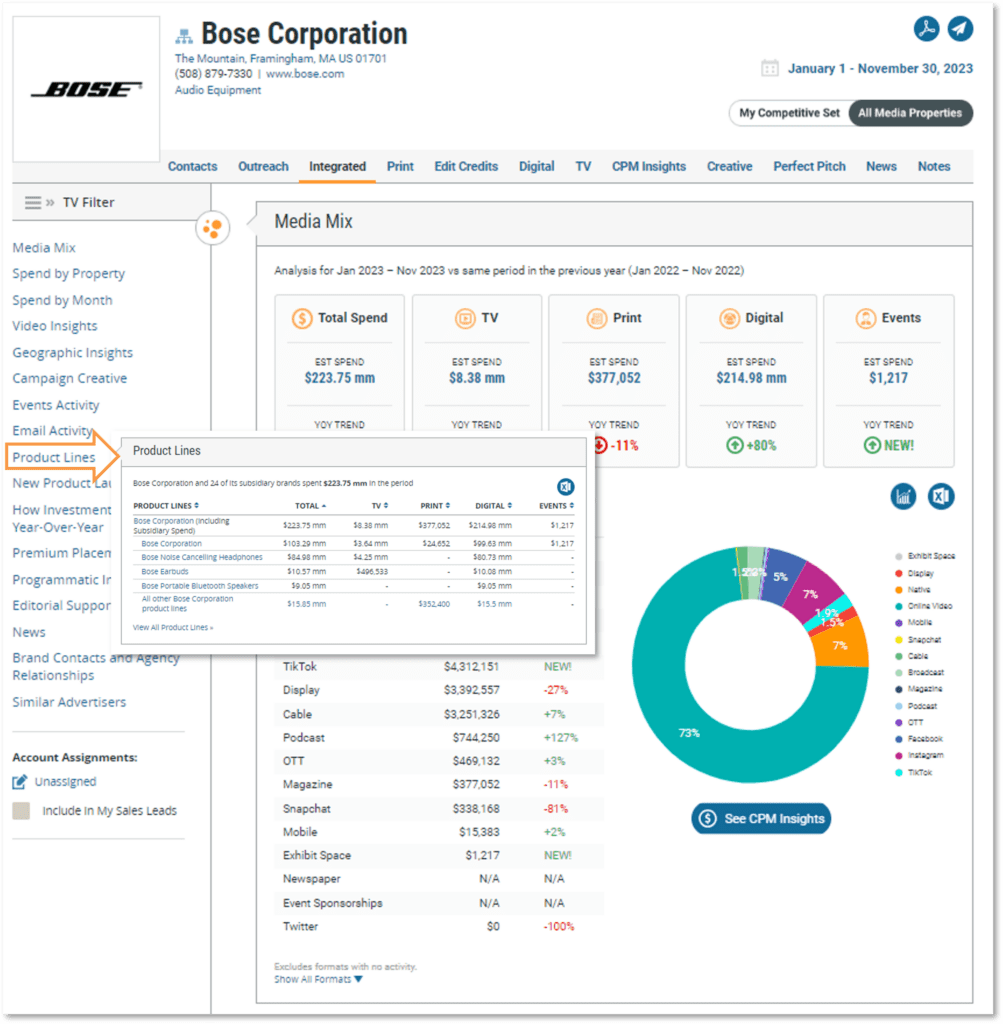Go to the Creative tab

(x=729, y=167)
